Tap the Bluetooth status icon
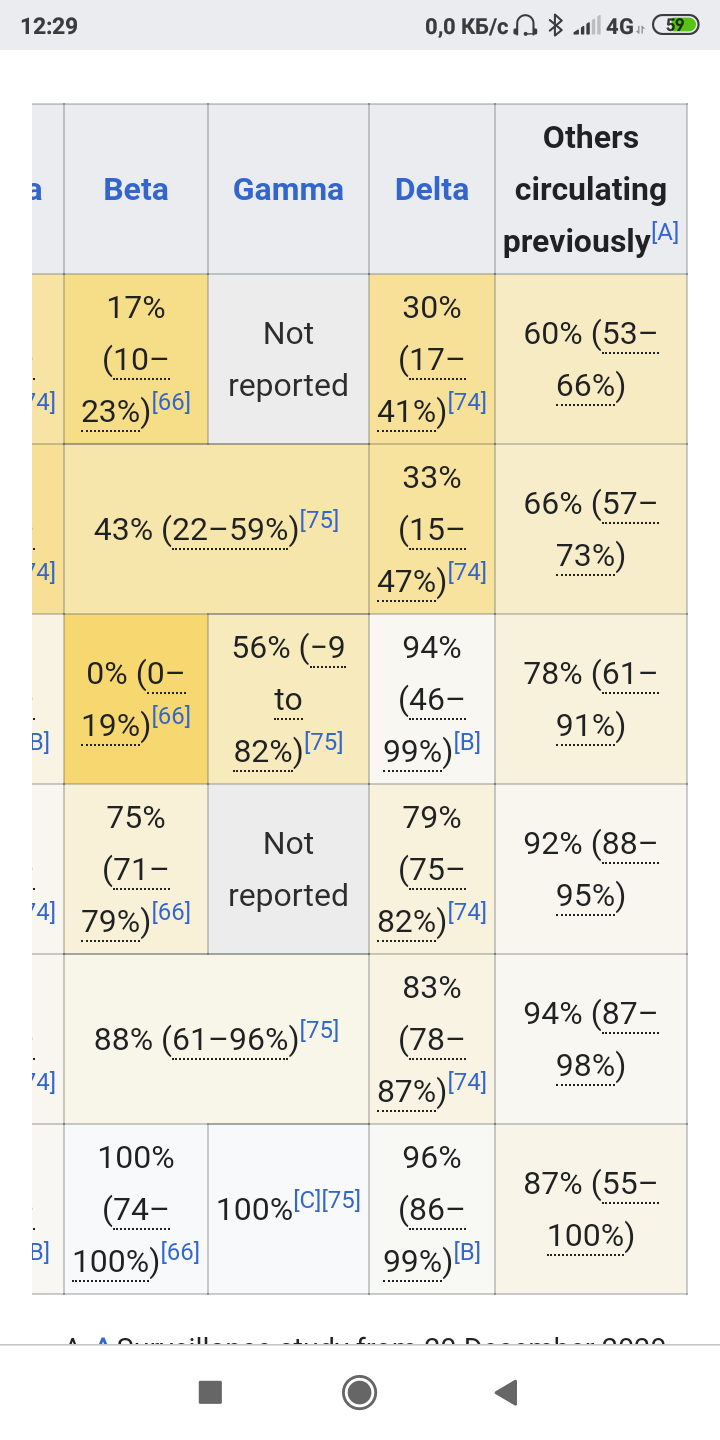Viewport: 720px width, 1440px height. click(x=555, y=26)
